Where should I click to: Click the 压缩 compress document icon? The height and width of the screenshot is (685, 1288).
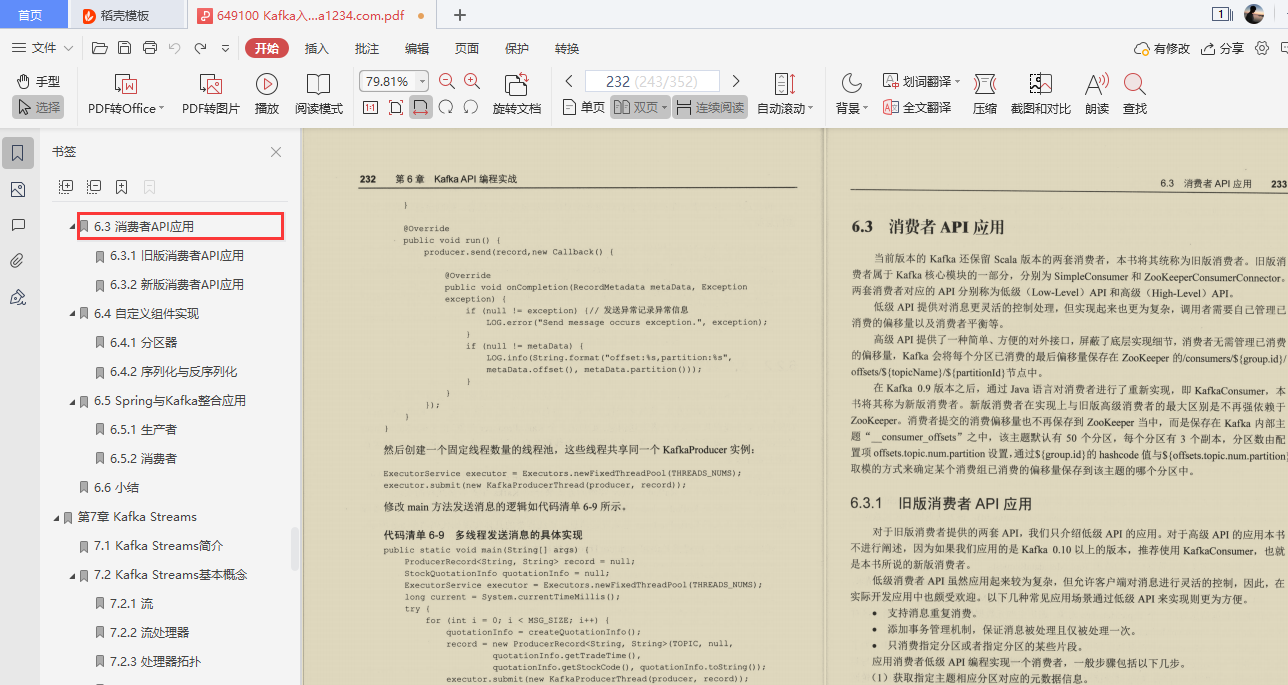pos(984,94)
